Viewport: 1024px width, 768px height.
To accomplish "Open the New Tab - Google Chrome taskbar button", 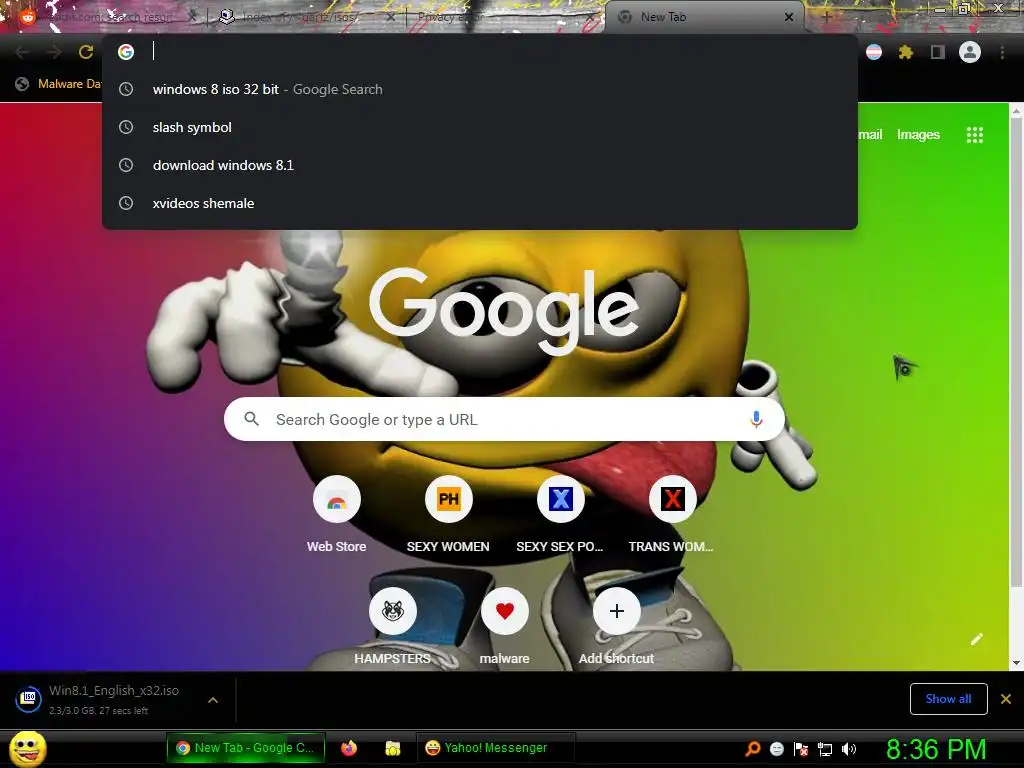I will coord(246,748).
